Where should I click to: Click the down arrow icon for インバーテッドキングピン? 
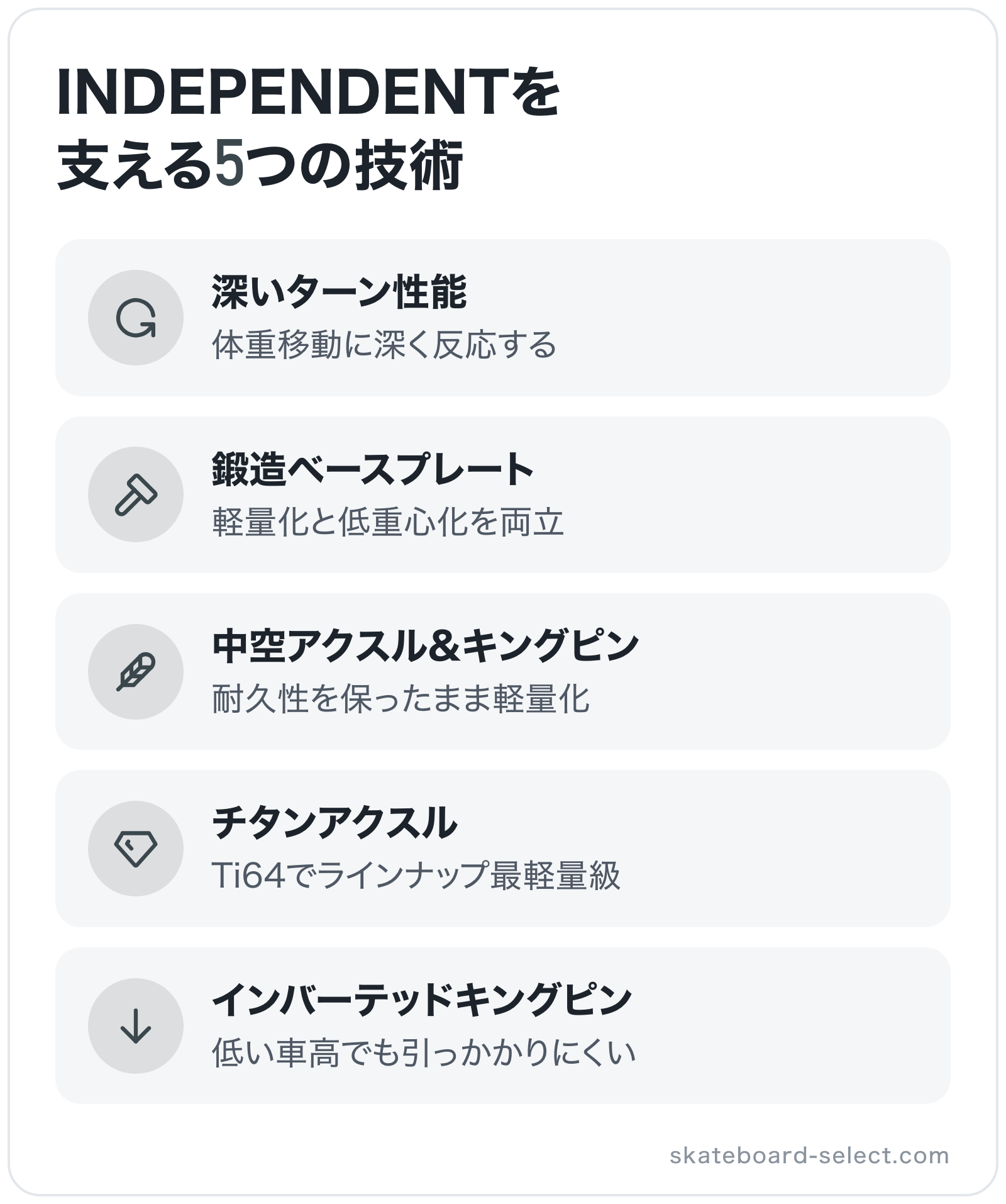[x=136, y=1025]
